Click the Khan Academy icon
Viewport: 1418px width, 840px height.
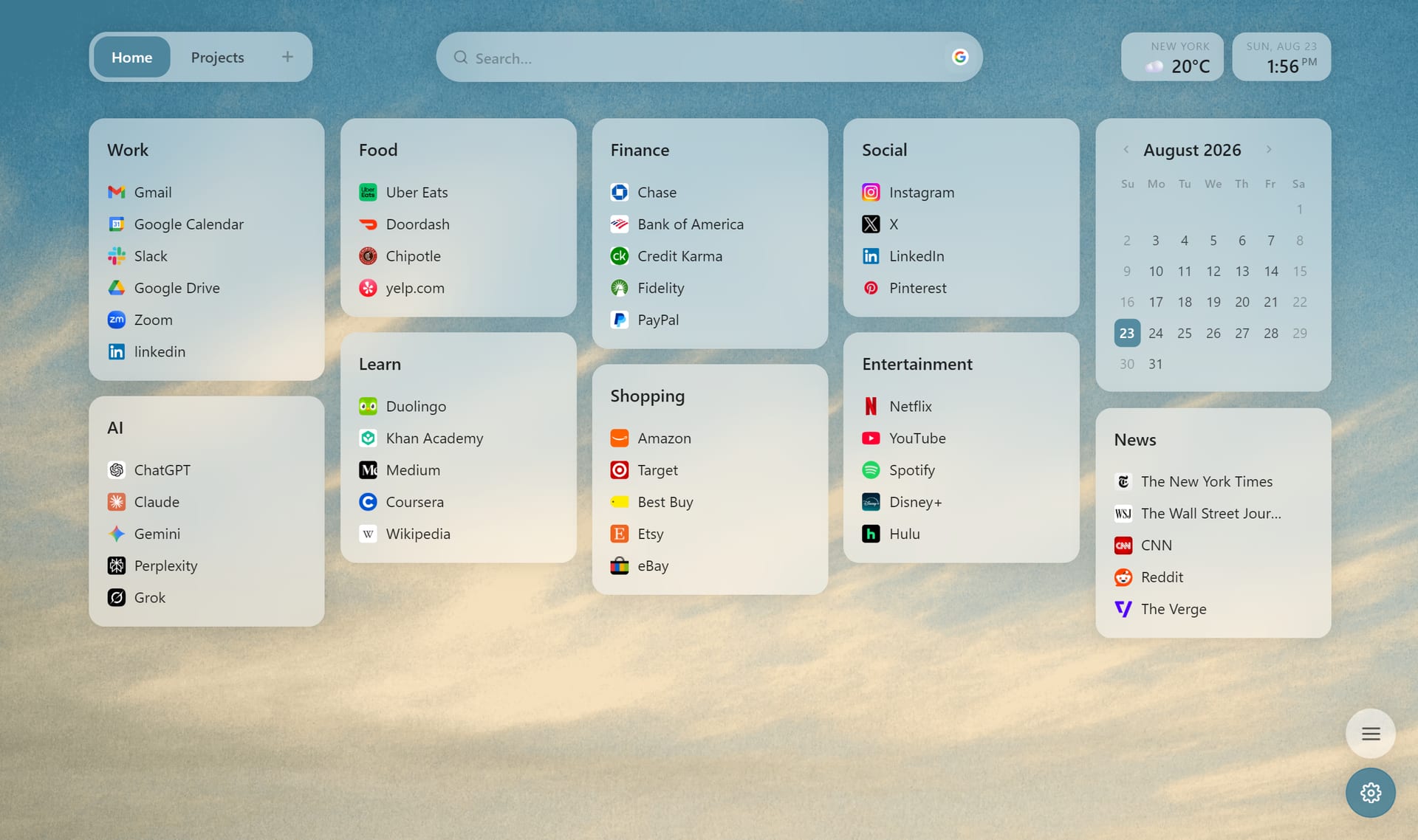tap(368, 438)
